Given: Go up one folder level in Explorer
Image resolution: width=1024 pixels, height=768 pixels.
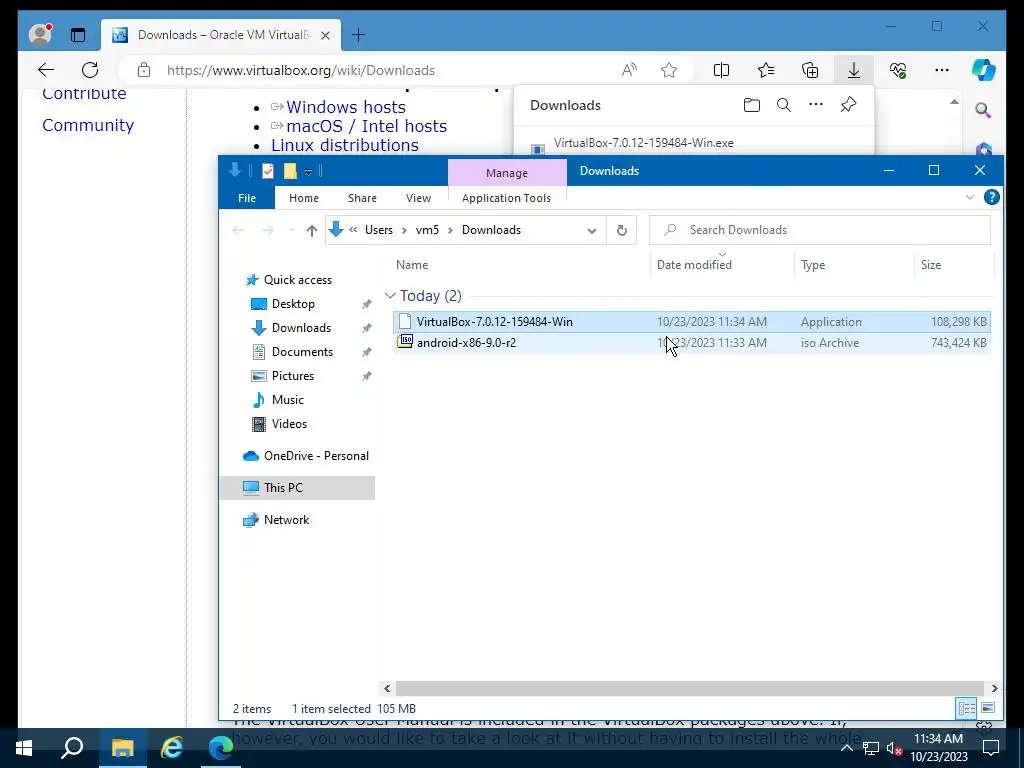Looking at the screenshot, I should [x=312, y=230].
